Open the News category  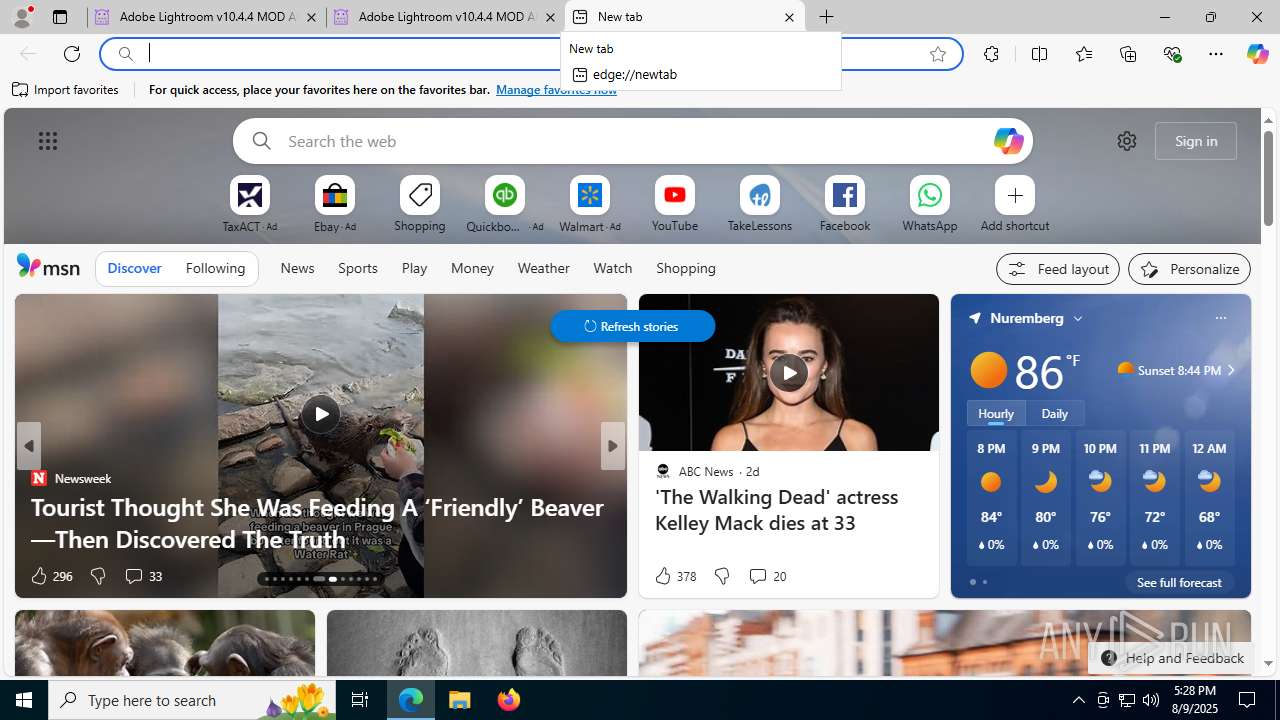pyautogui.click(x=297, y=268)
